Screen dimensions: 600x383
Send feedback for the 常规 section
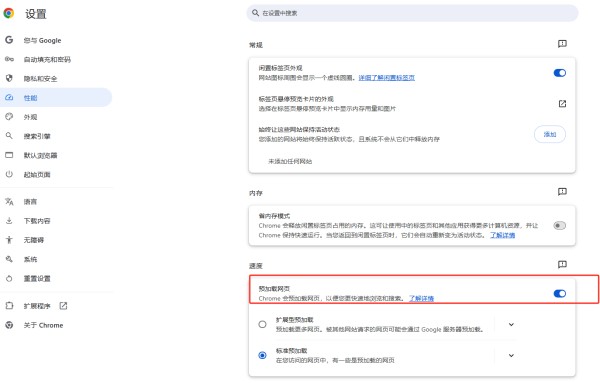562,44
